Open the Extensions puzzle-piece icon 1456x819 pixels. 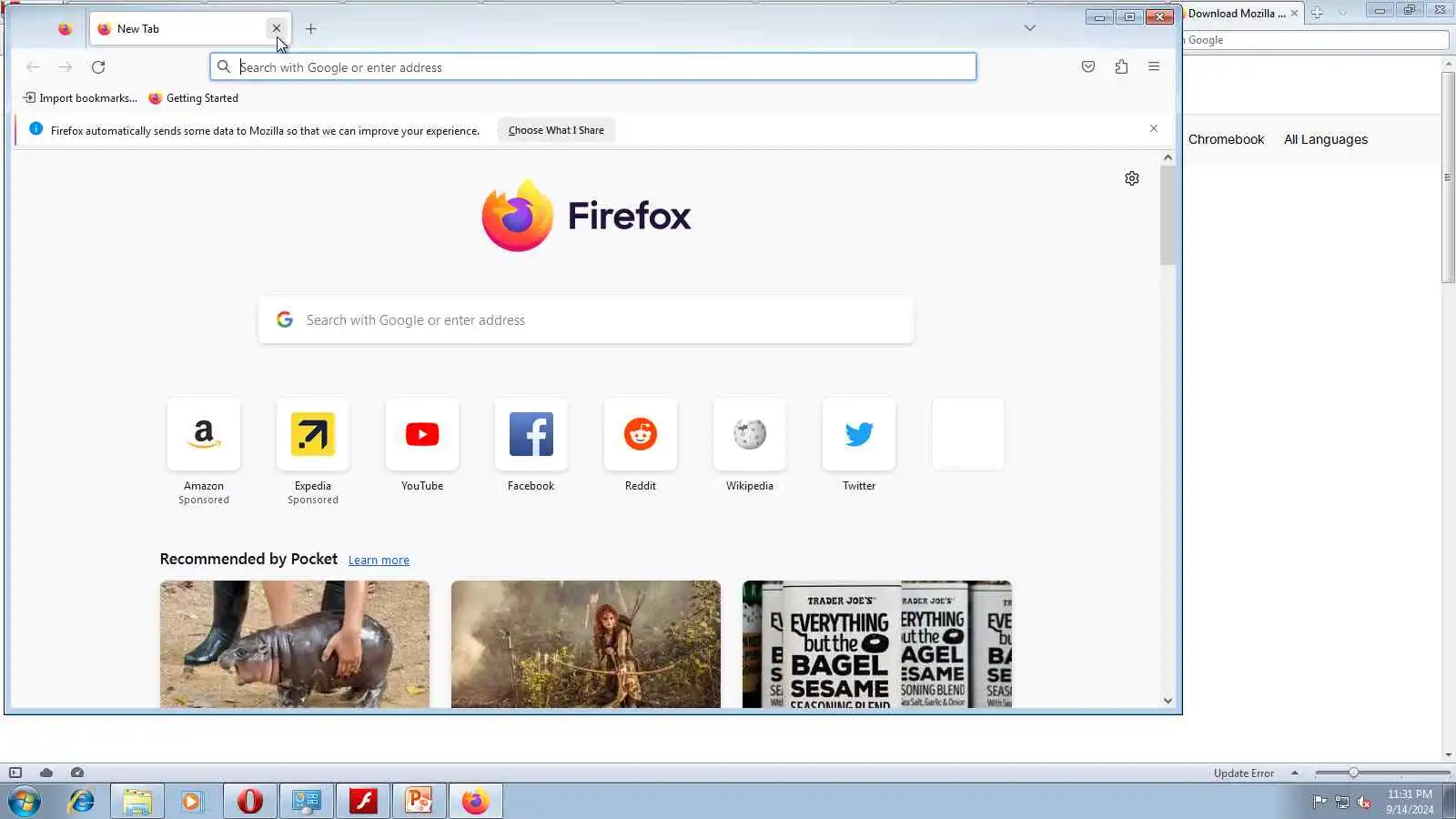click(x=1121, y=66)
